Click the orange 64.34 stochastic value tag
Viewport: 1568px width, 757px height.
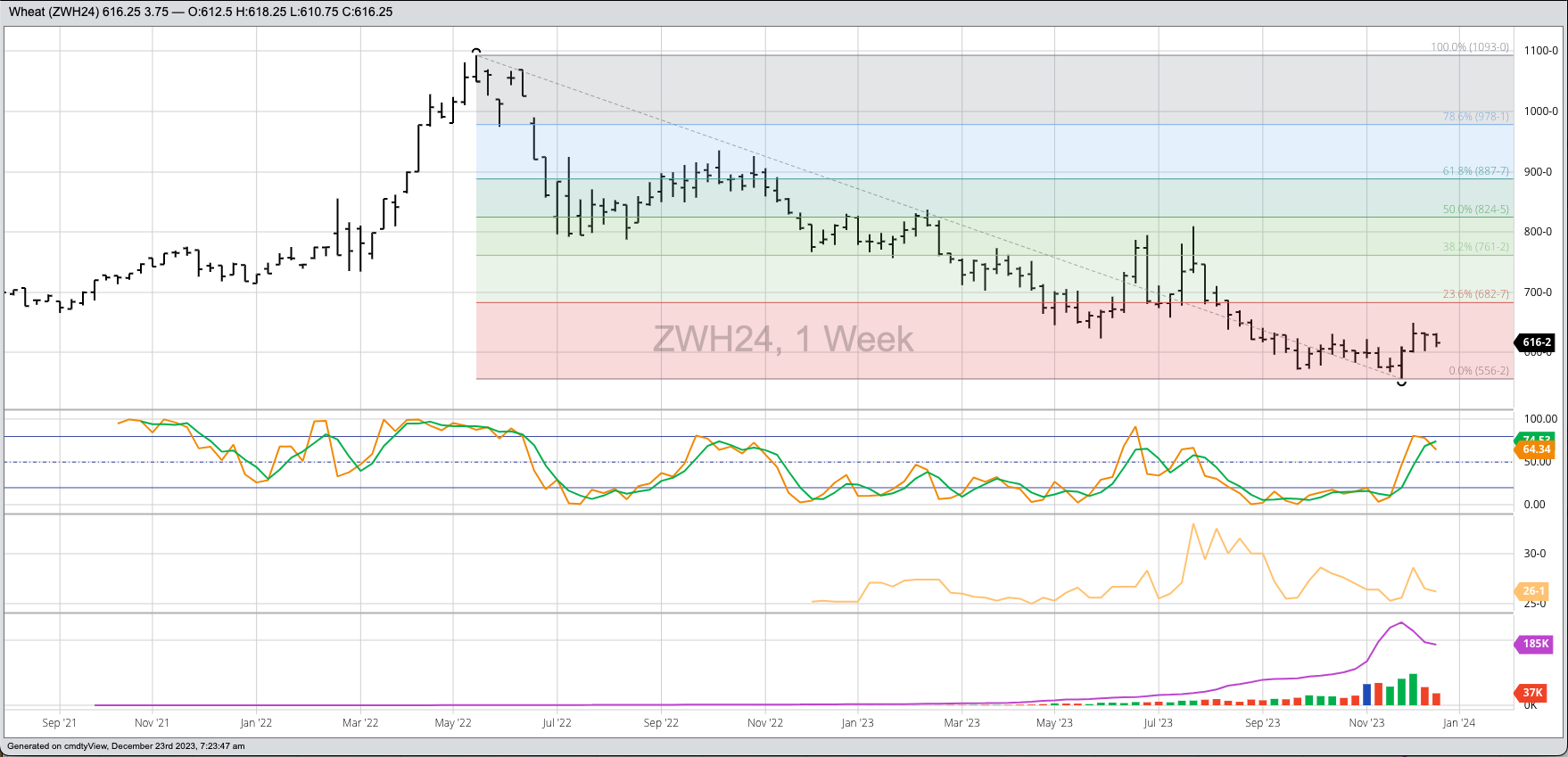coord(1536,450)
